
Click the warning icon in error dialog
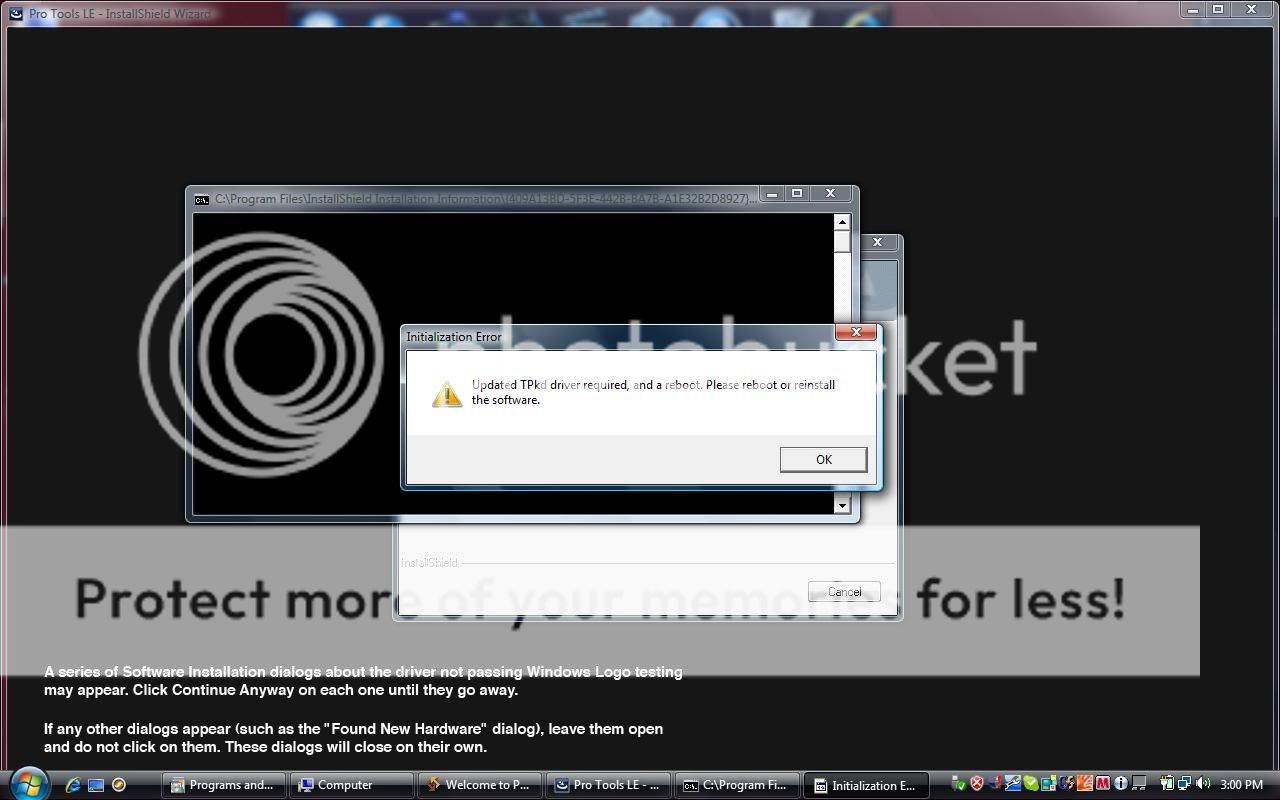tap(446, 394)
